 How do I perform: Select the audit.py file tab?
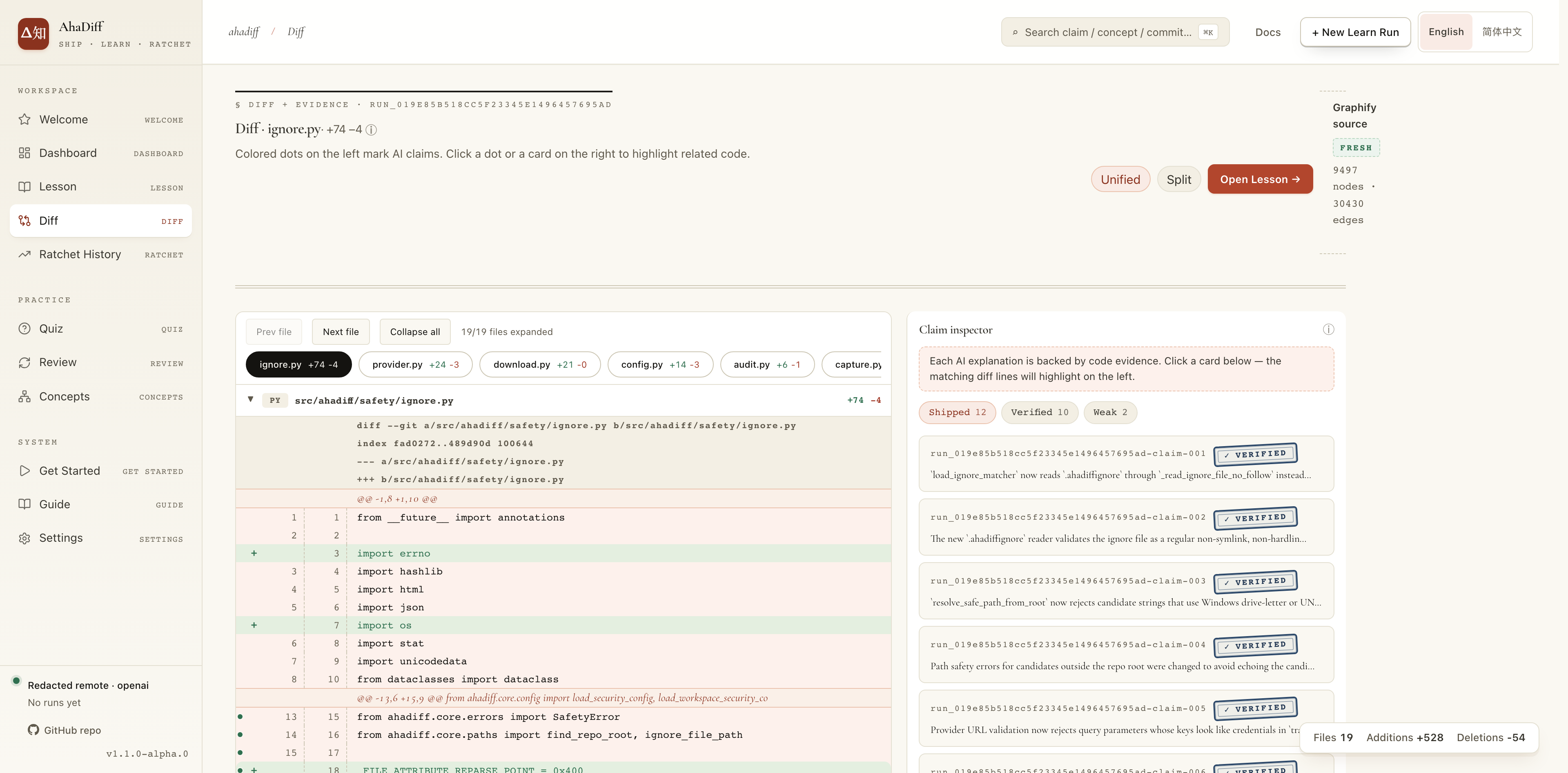(x=767, y=364)
